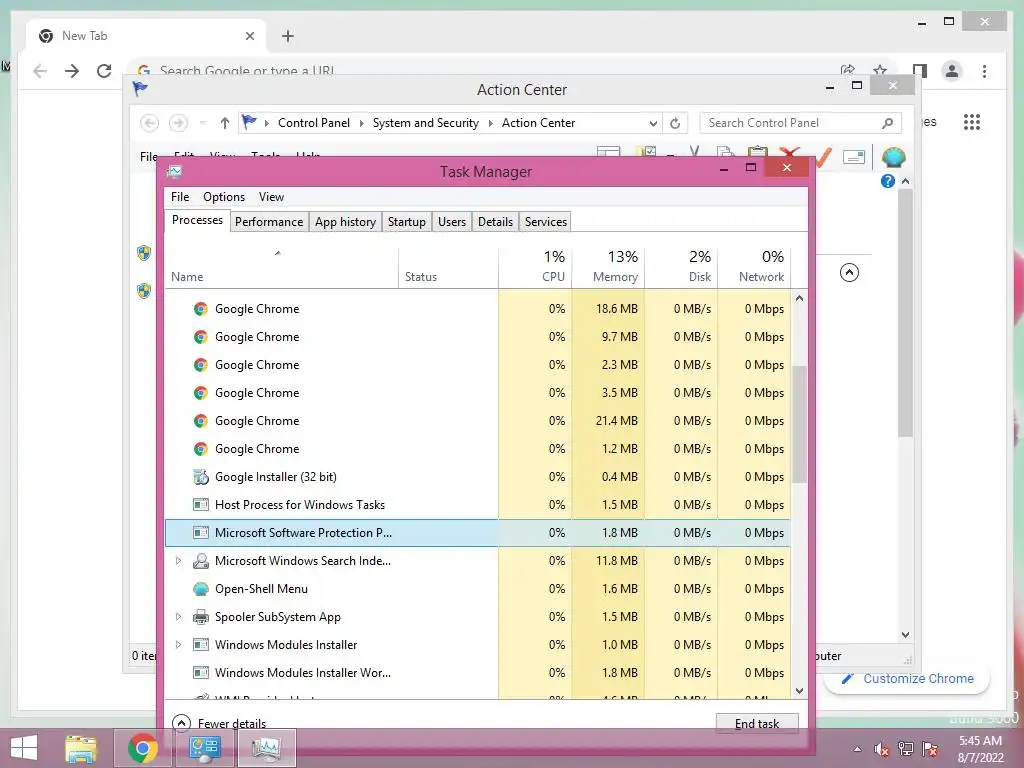Click Action Center window scrollbar thumb
The width and height of the screenshot is (1024, 768).
(905, 313)
